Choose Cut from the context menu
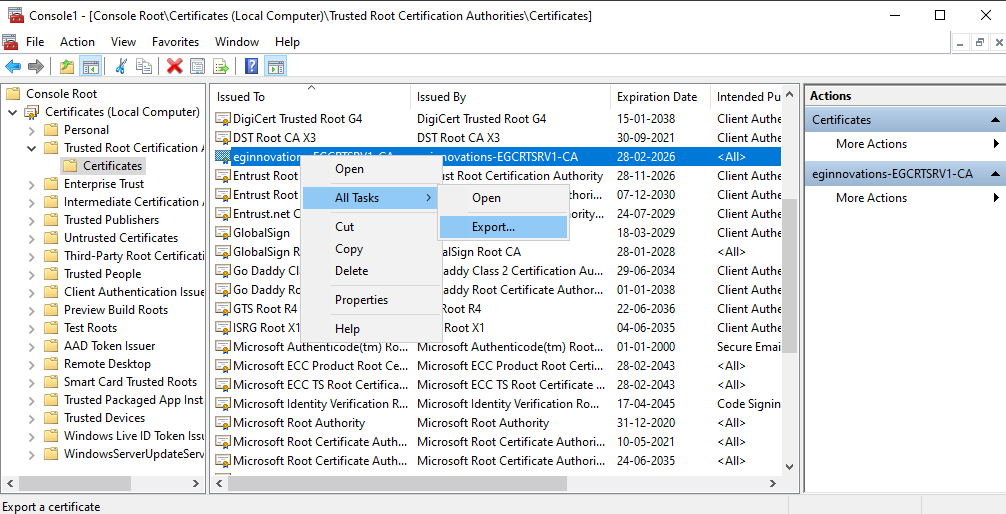The image size is (1006, 514). [x=370, y=227]
